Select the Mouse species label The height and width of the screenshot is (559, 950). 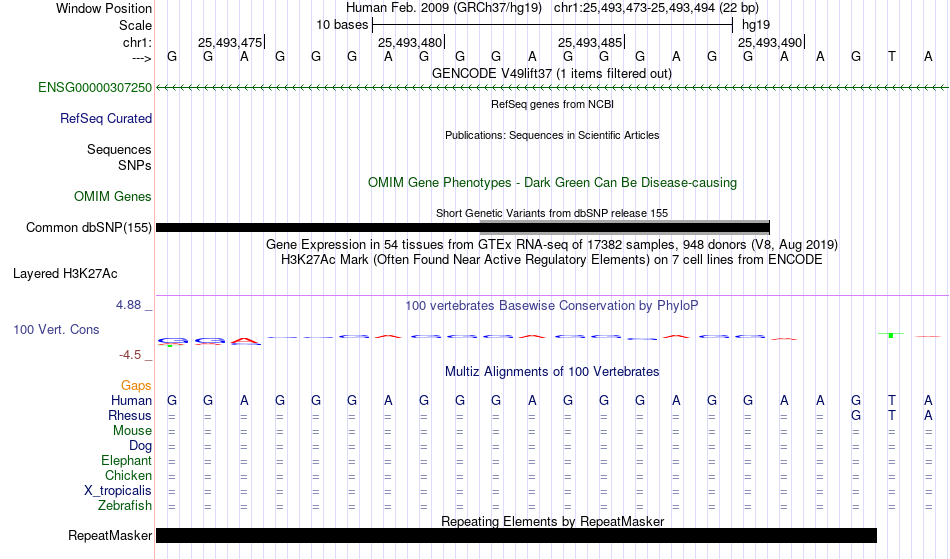pos(133,431)
